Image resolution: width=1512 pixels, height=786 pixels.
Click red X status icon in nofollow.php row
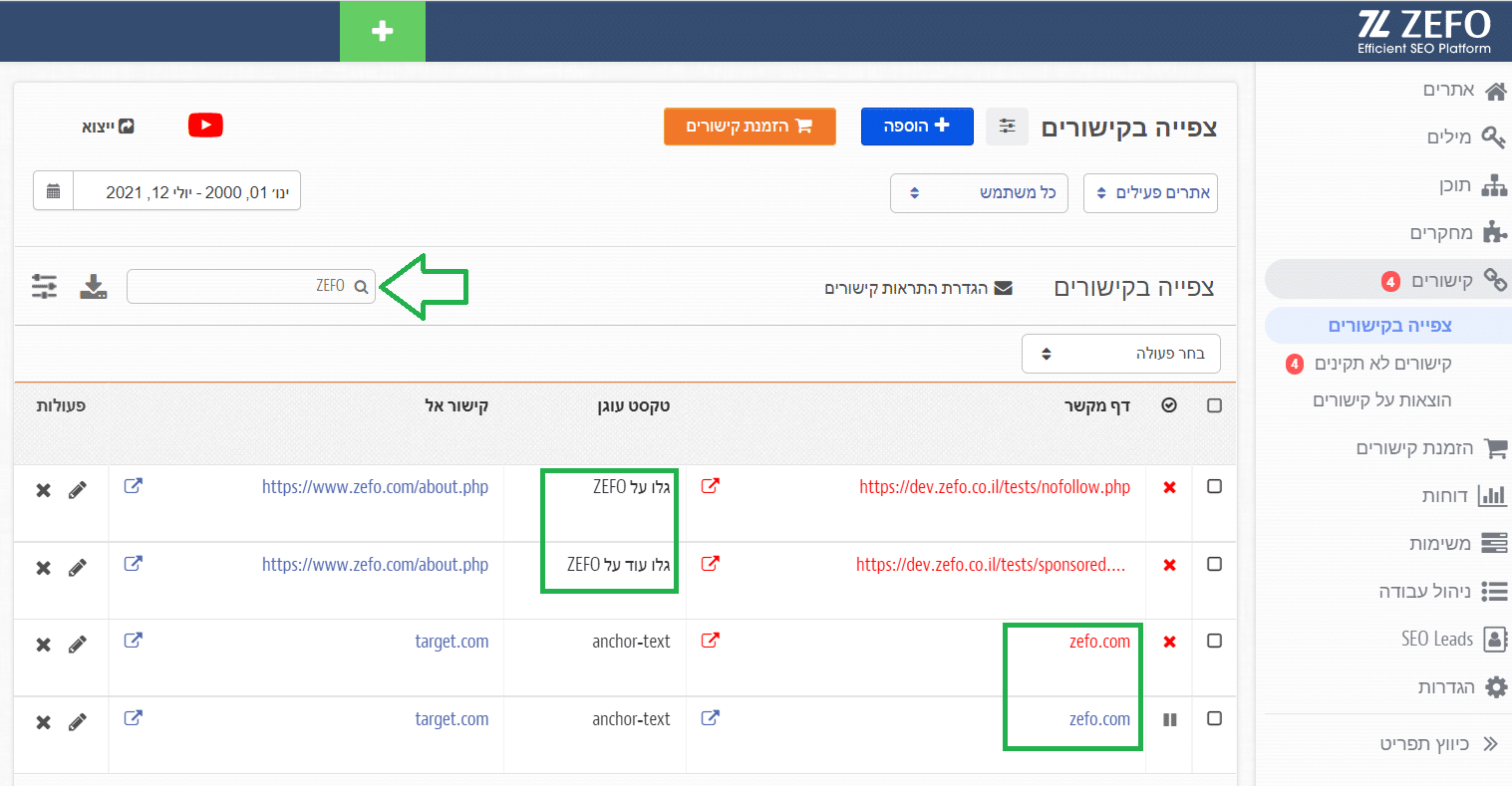(1170, 487)
